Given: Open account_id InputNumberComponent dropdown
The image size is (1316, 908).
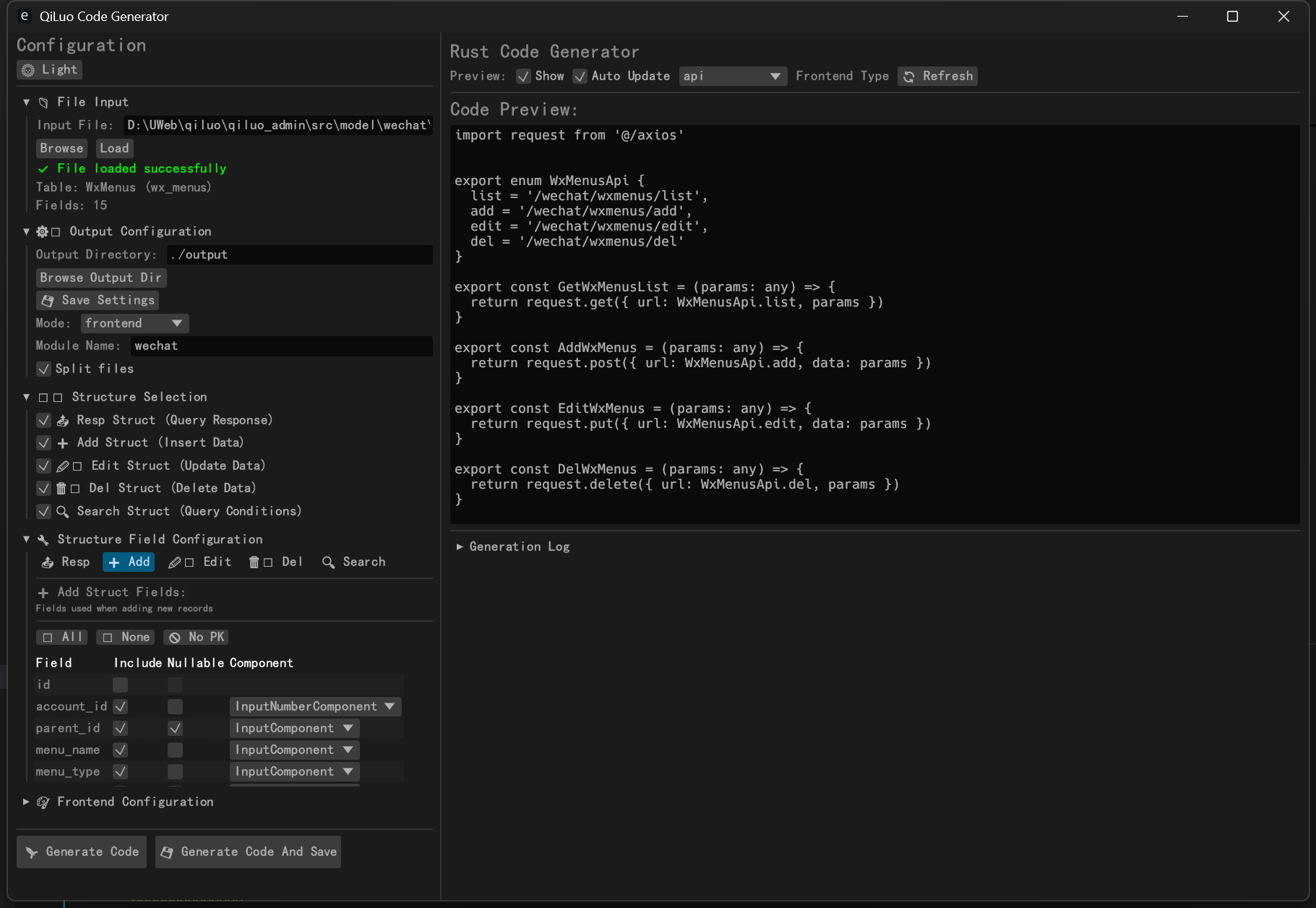Looking at the screenshot, I should point(316,707).
